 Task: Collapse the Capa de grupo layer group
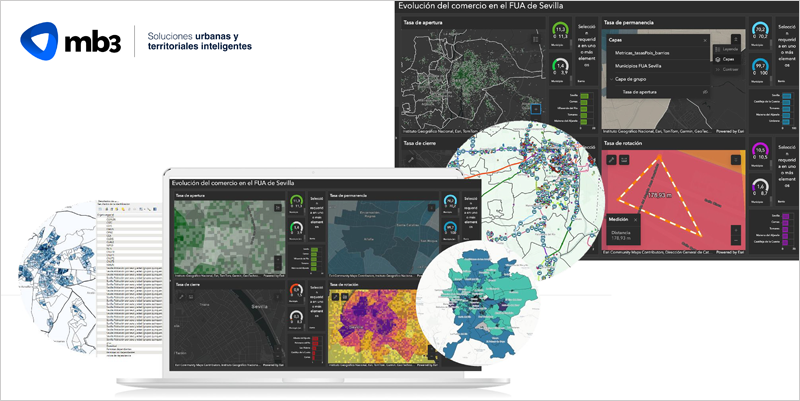(x=611, y=78)
